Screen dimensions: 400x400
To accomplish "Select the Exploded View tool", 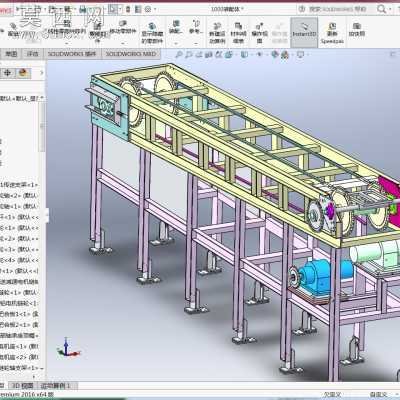I will click(259, 33).
